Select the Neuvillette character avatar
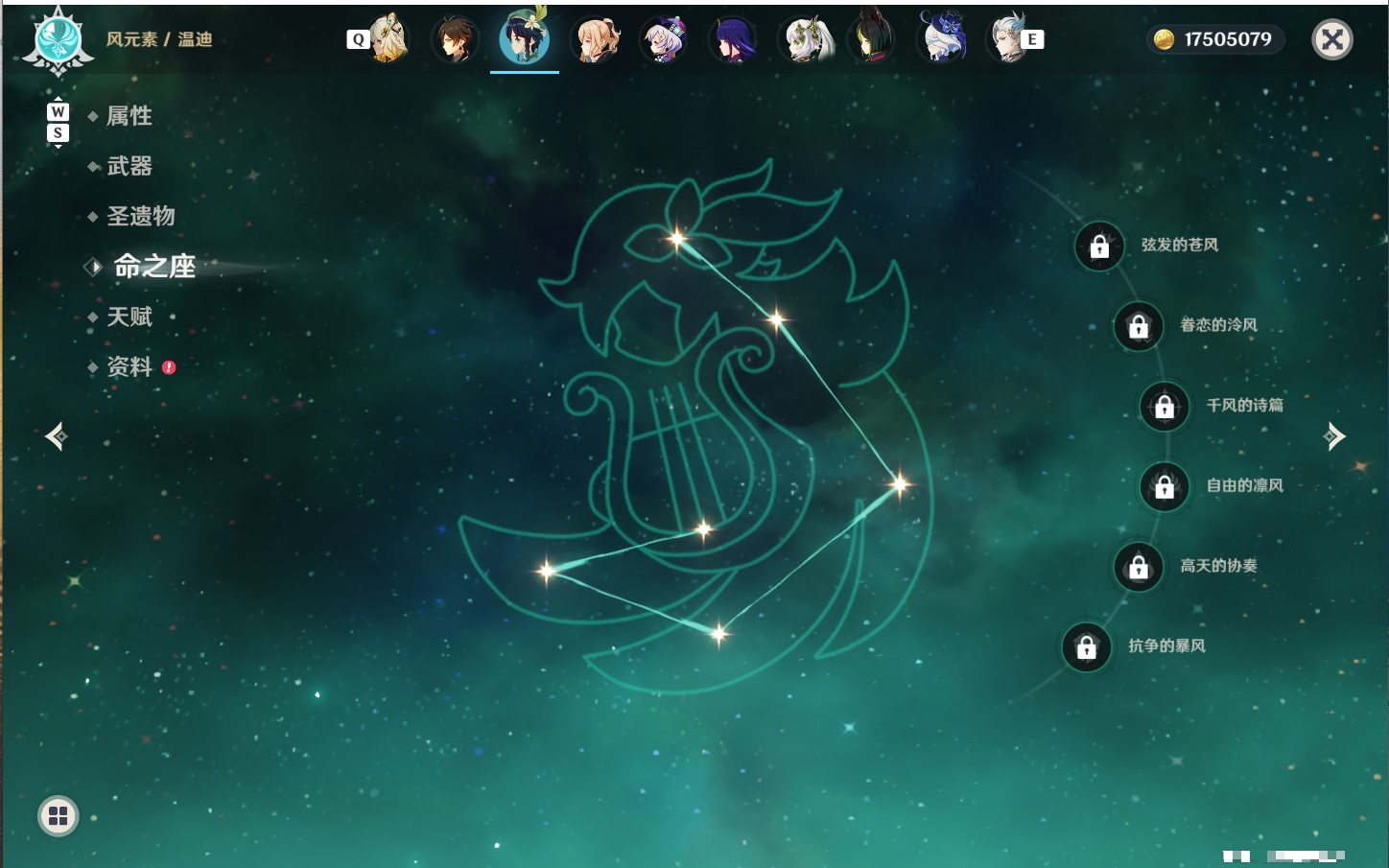Screen dimensions: 1389x868 click(x=1008, y=38)
